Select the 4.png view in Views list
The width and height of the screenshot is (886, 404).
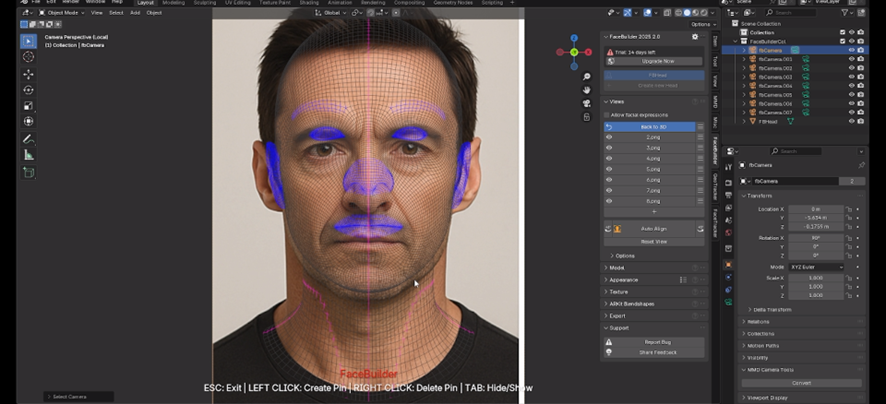click(653, 158)
